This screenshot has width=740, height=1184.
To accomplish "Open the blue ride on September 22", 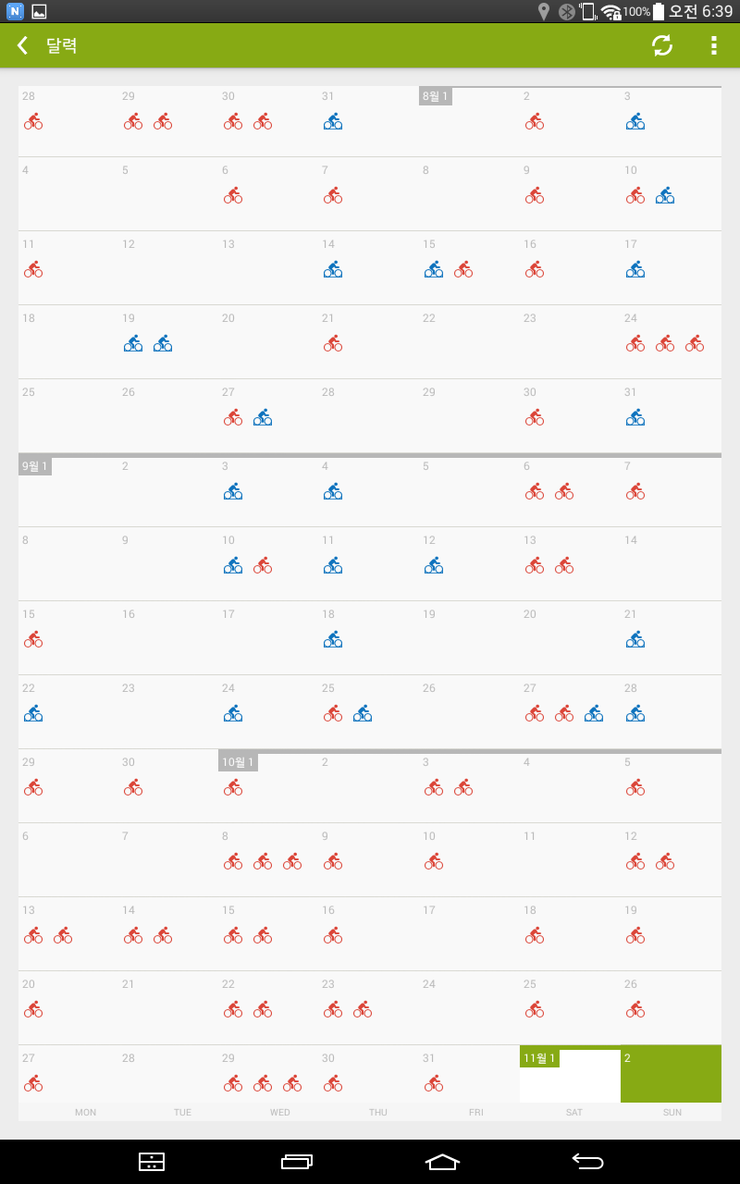I will tap(33, 714).
